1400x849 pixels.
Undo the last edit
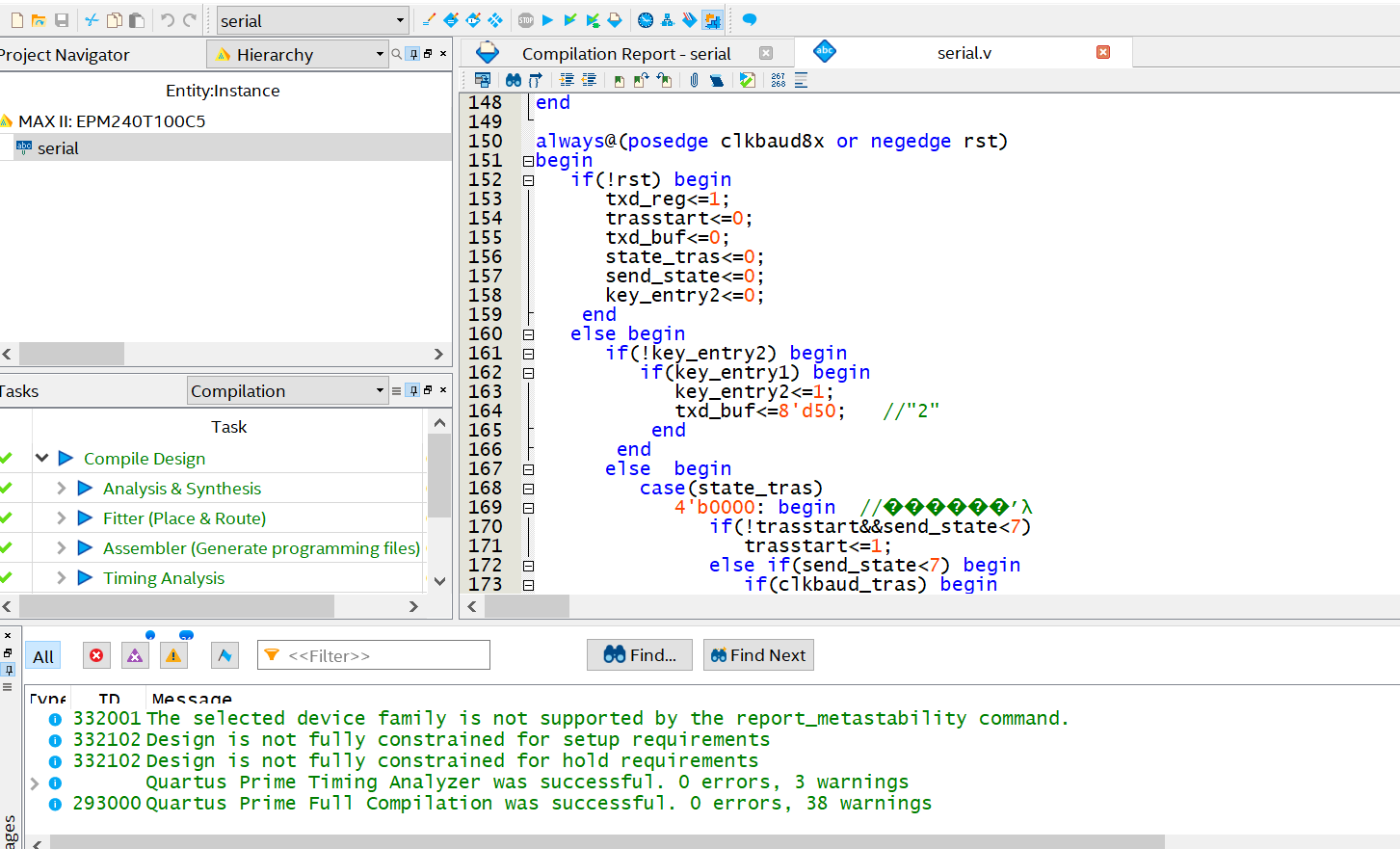pos(168,20)
